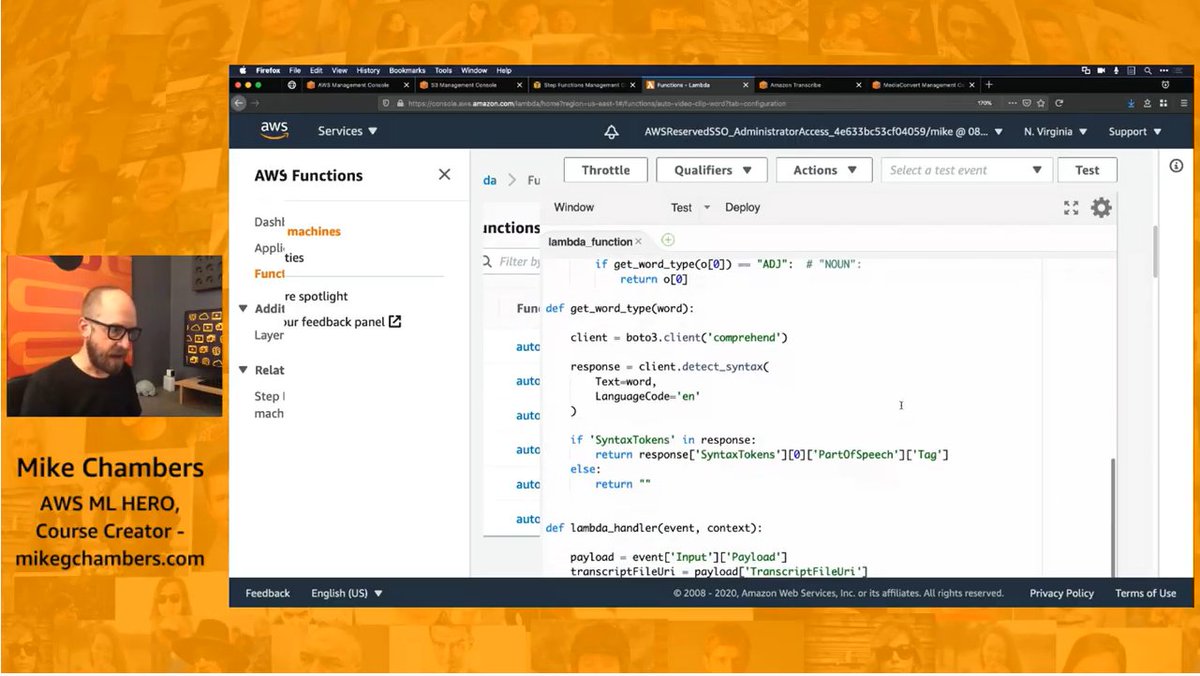The width and height of the screenshot is (1200, 676).
Task: Open the Select a test event dropdown
Action: [966, 170]
